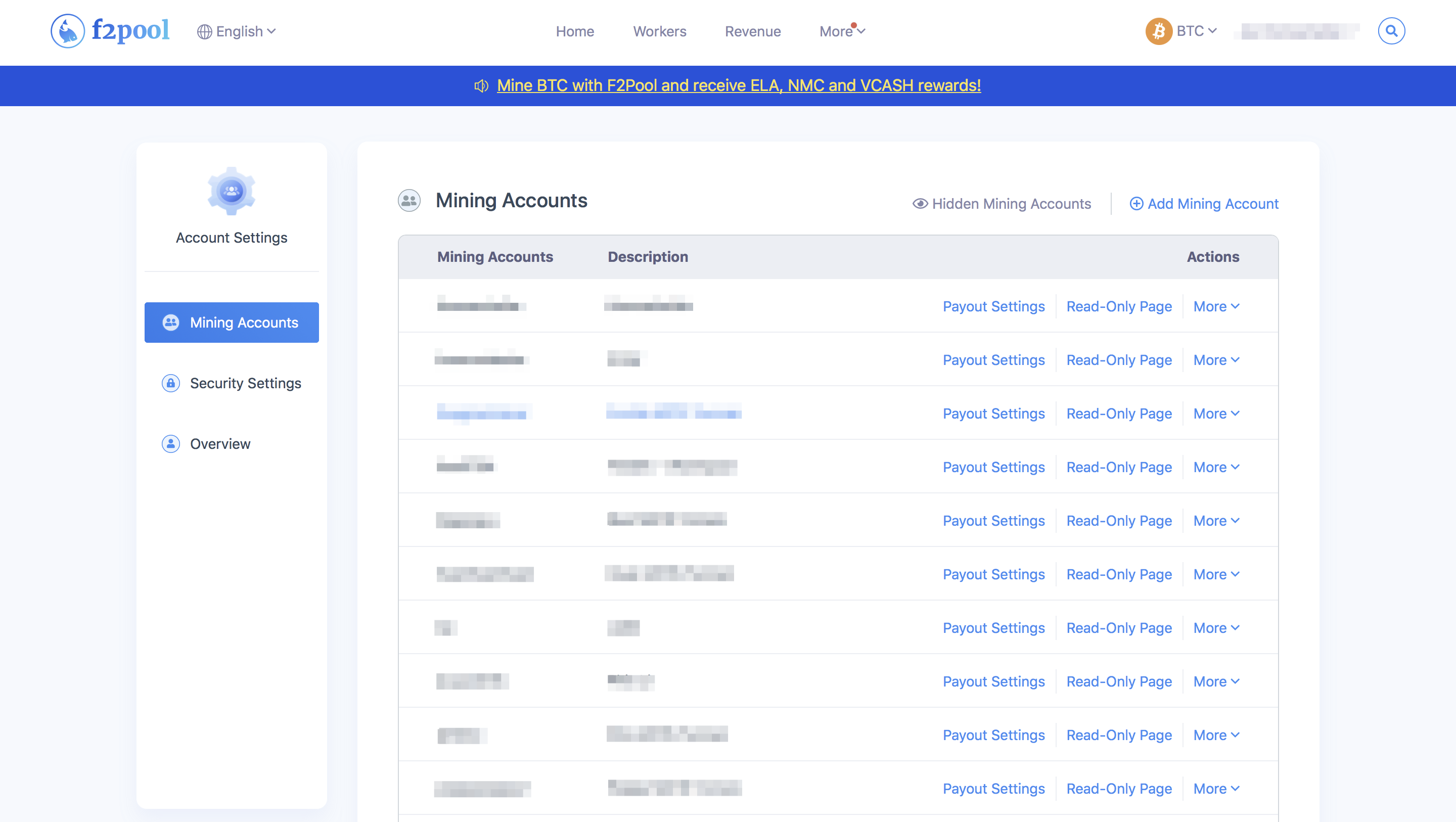Expand More for the sixth account row
This screenshot has height=822, width=1456.
pos(1216,574)
